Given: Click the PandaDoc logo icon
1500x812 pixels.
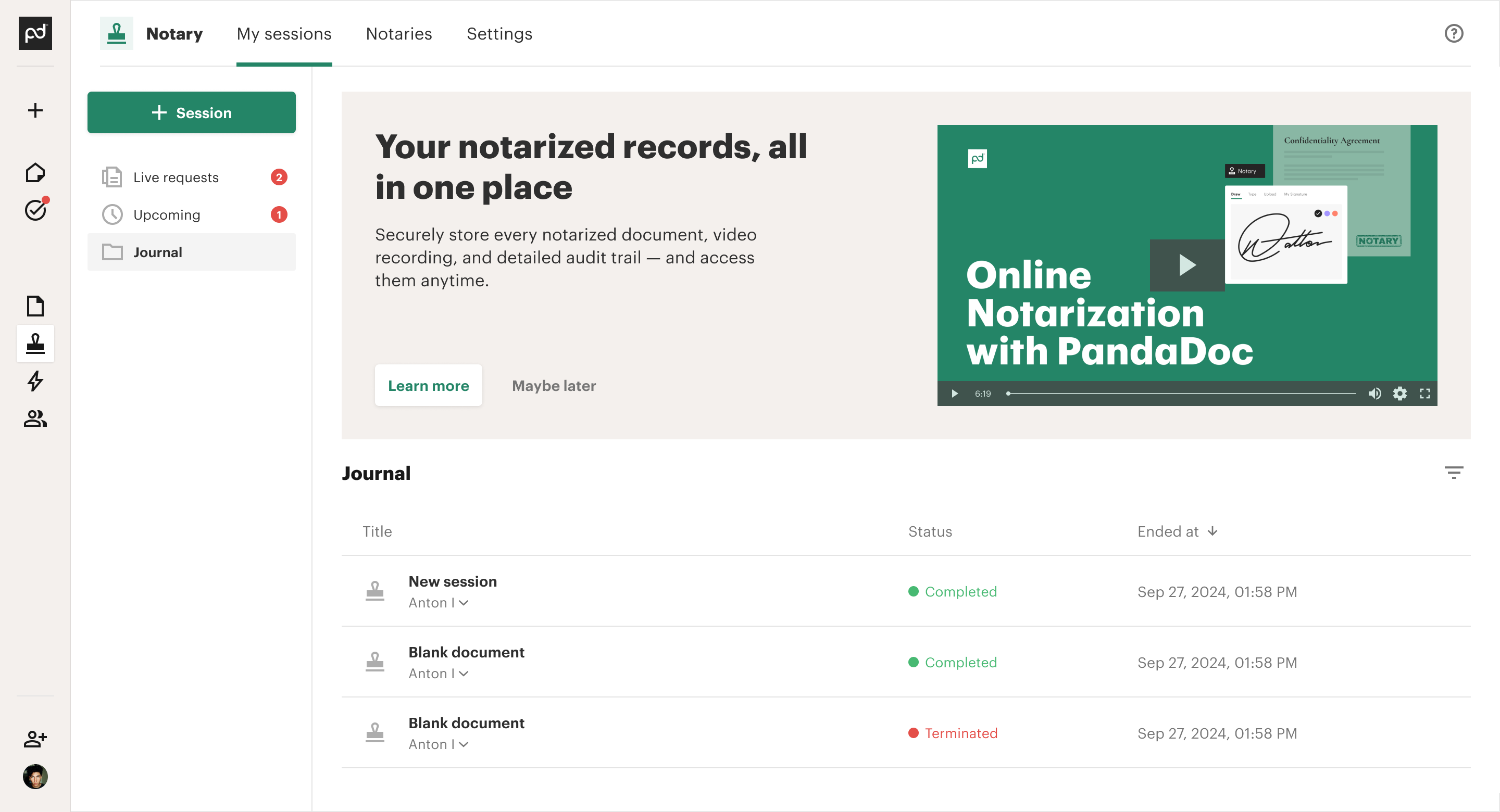Looking at the screenshot, I should [x=35, y=33].
